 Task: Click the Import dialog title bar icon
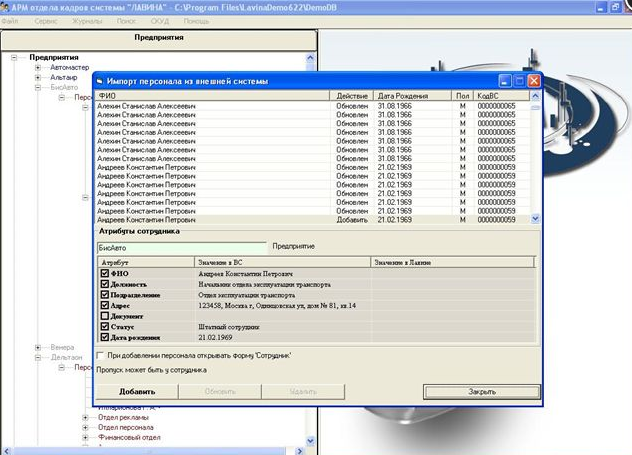click(x=101, y=80)
